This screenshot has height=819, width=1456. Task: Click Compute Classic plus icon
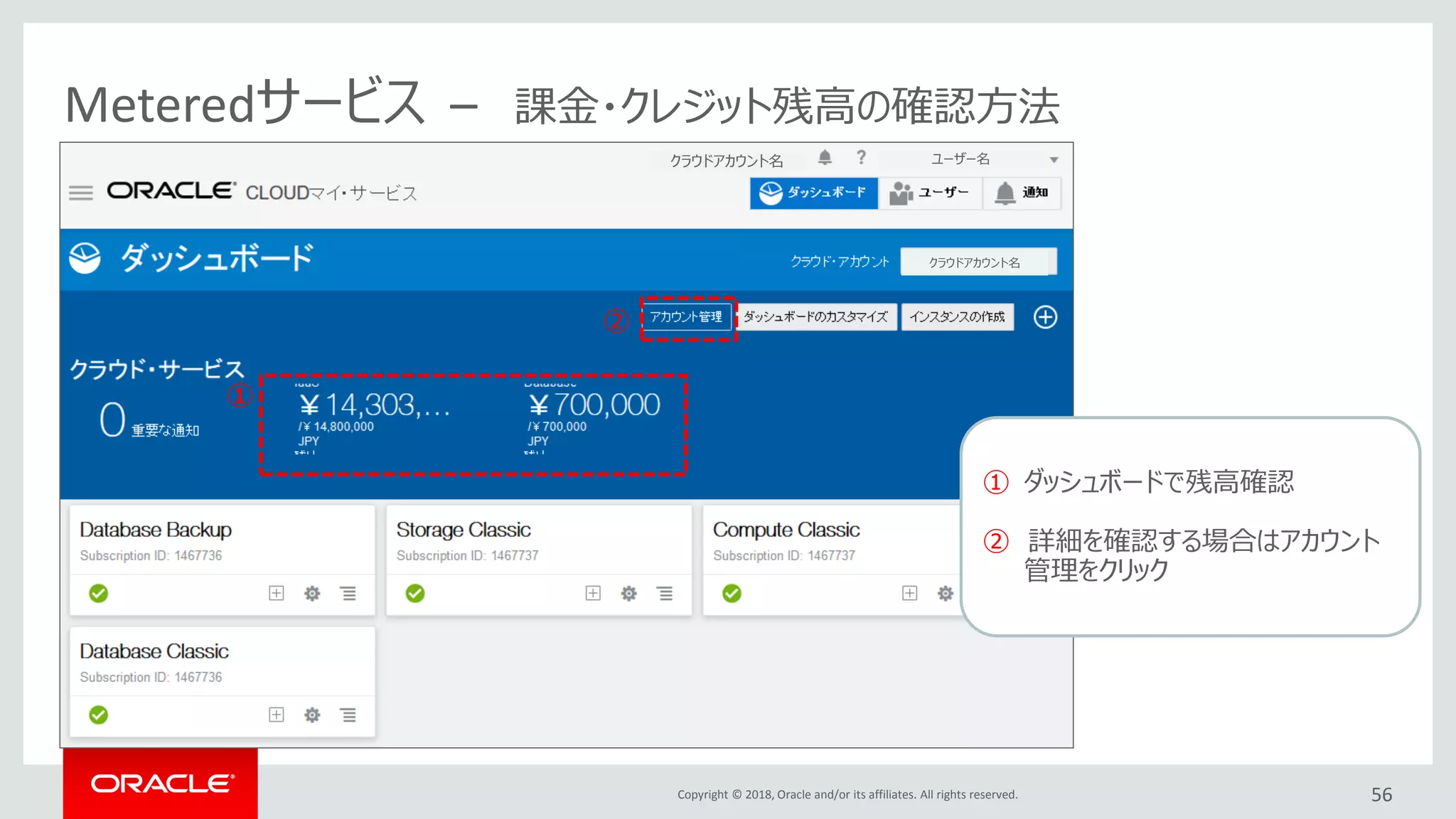click(x=909, y=593)
